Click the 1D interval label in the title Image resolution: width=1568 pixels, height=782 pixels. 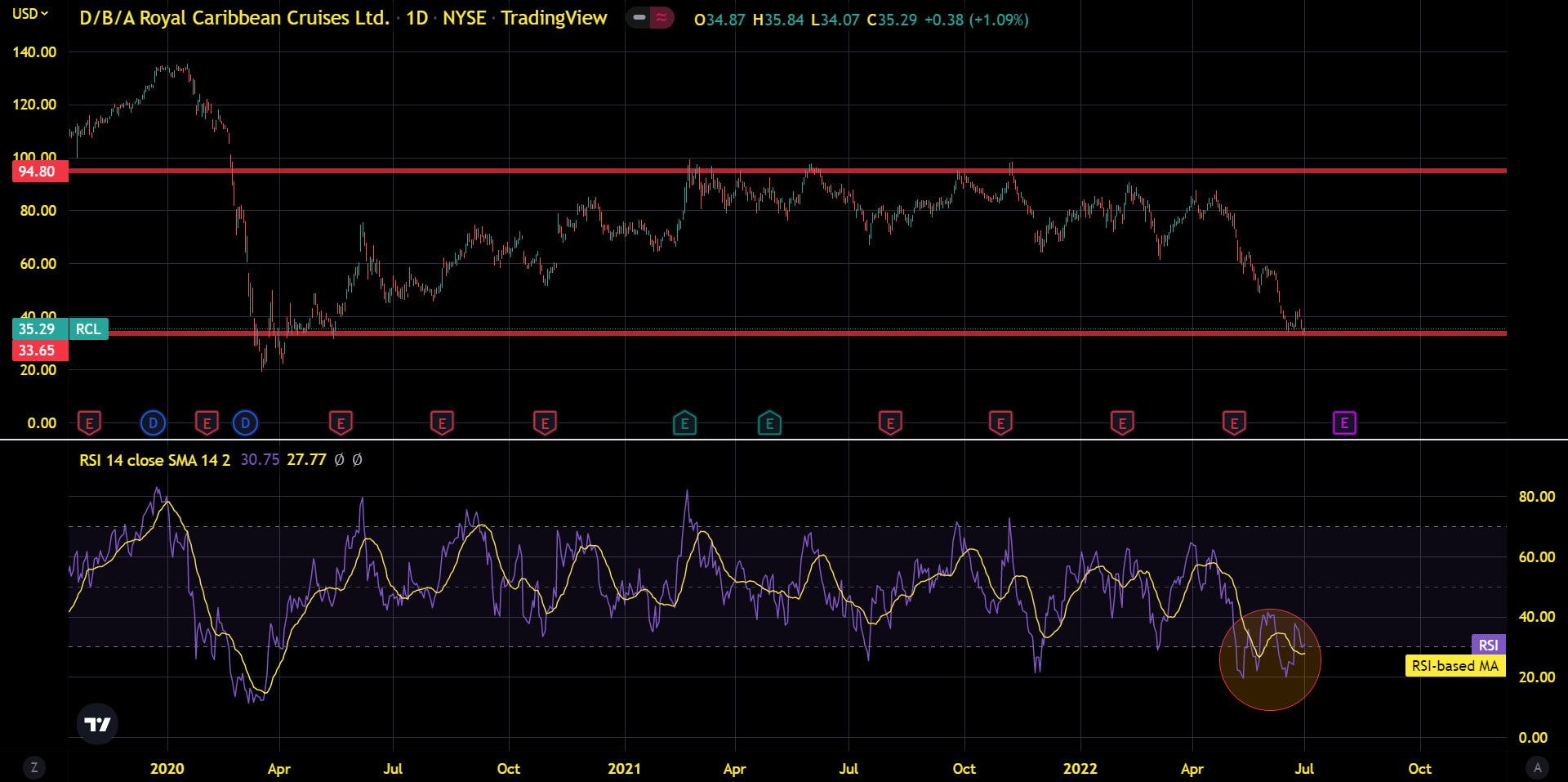[x=417, y=18]
